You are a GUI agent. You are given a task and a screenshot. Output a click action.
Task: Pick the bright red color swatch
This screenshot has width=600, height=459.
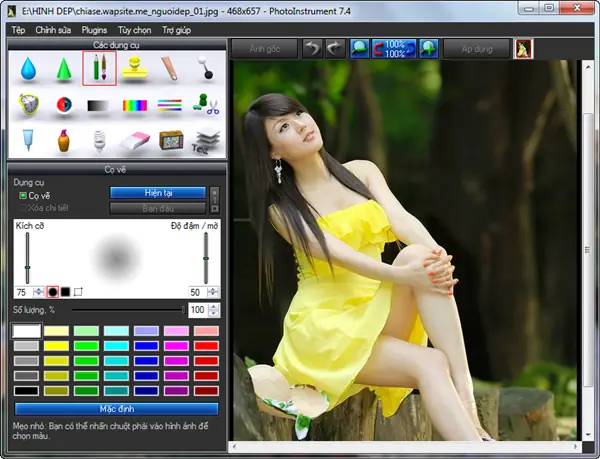pos(206,346)
